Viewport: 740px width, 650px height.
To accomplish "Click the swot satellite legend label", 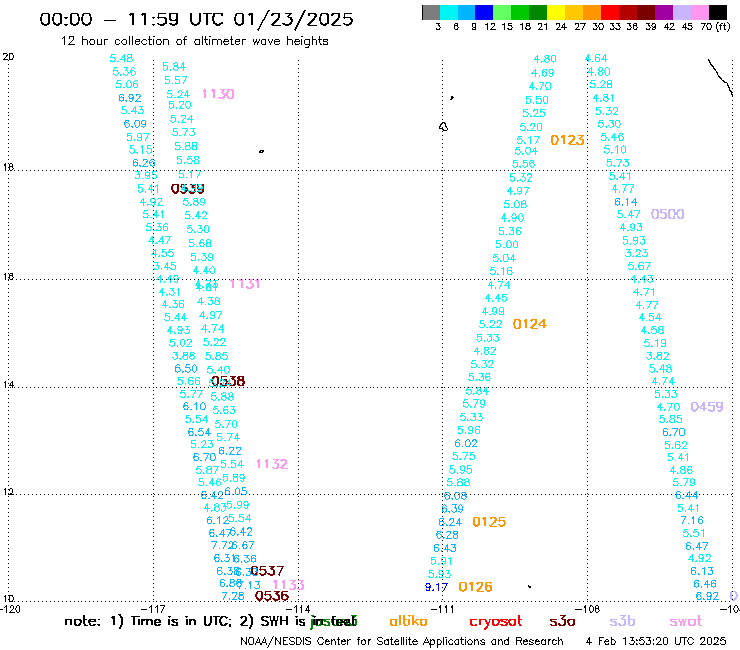I will click(x=686, y=621).
